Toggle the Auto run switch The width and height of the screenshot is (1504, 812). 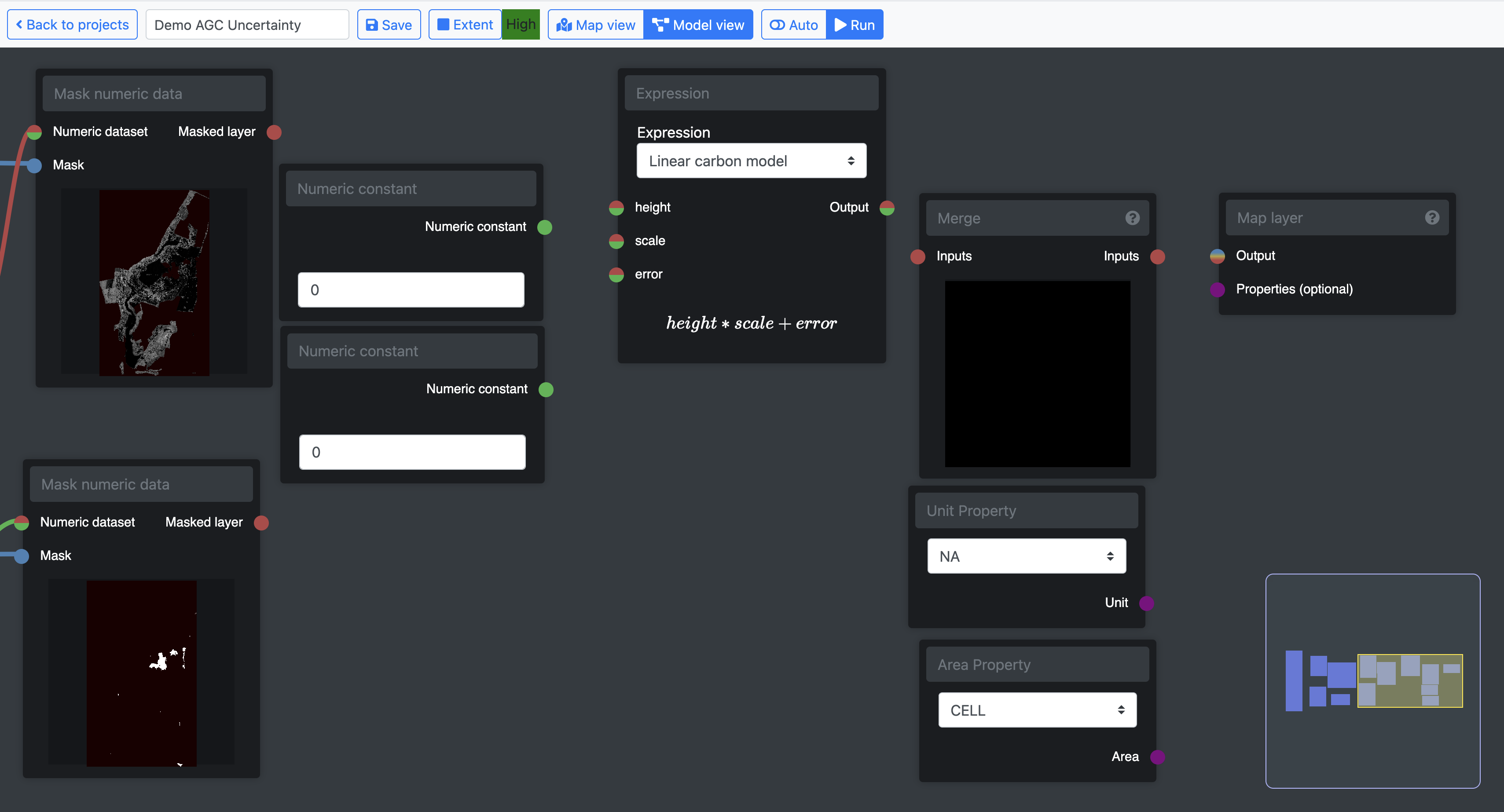793,25
